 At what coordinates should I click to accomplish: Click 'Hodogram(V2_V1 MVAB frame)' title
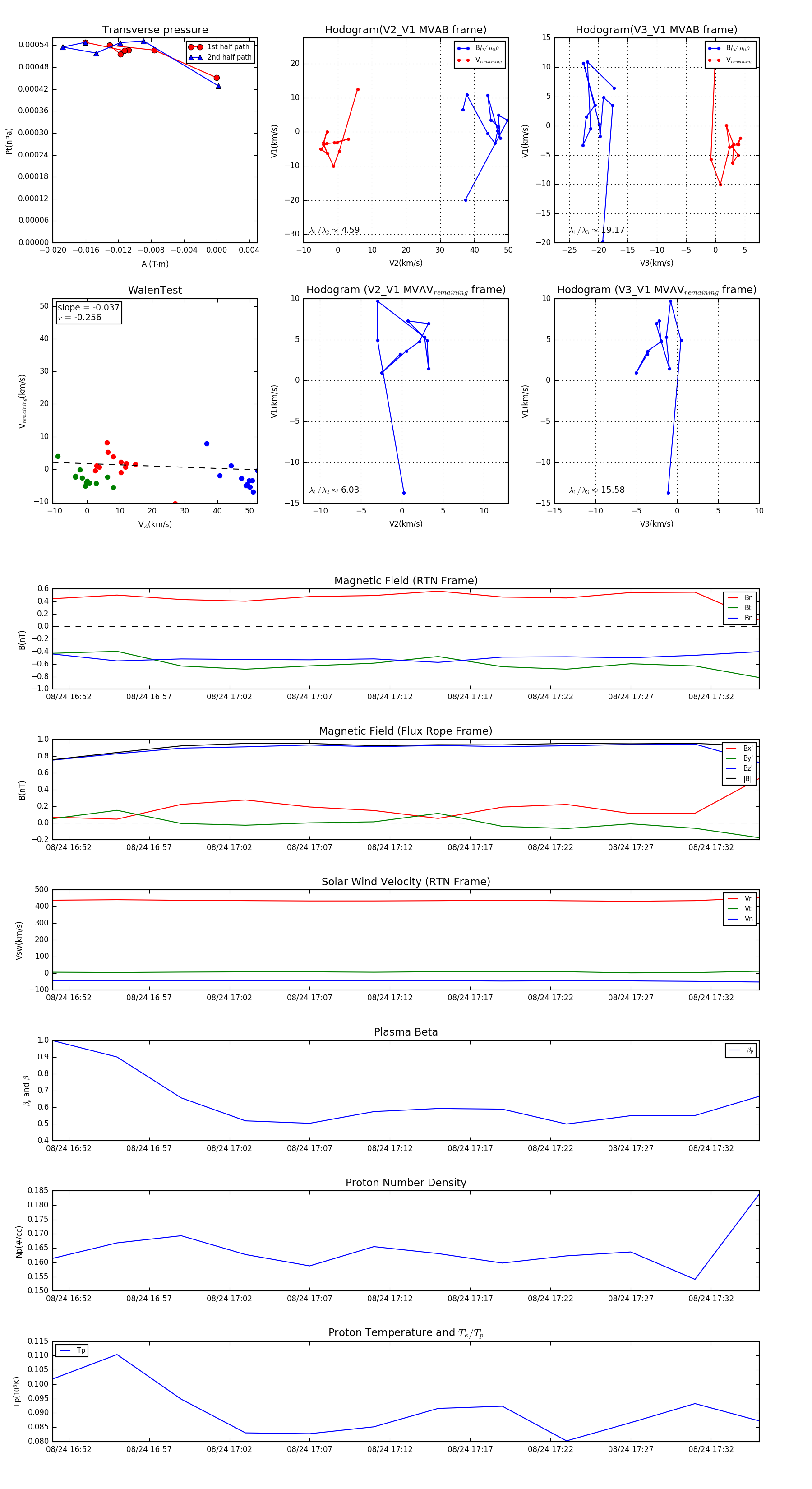406,29
